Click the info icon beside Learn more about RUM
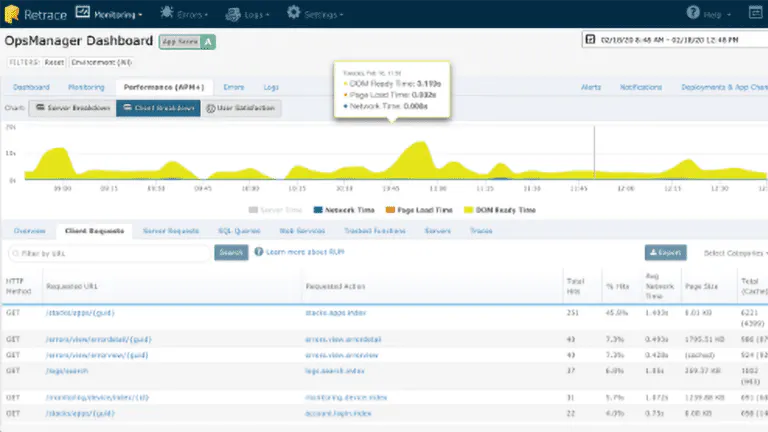Image resolution: width=768 pixels, height=432 pixels. coord(259,252)
